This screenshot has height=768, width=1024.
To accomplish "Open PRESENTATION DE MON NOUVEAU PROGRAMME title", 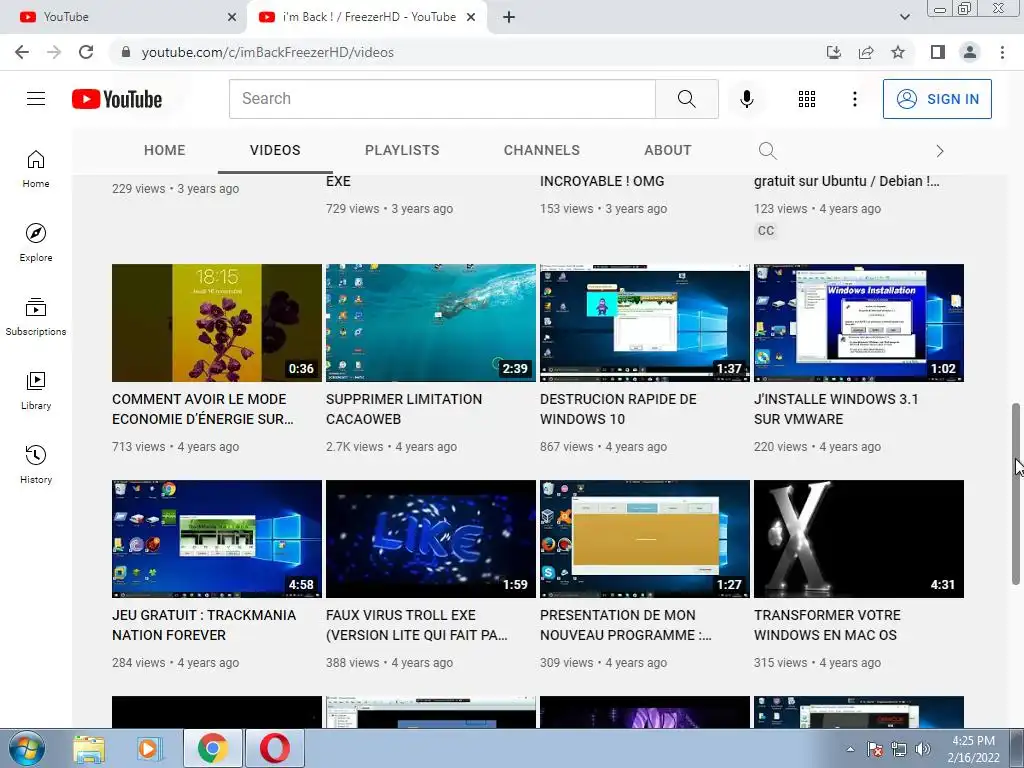I will pyautogui.click(x=626, y=625).
